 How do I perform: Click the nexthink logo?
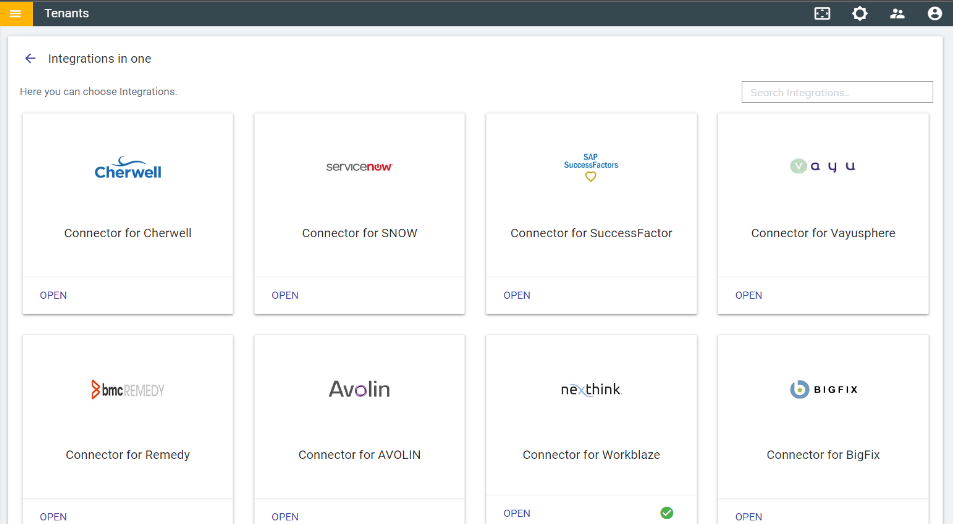coord(591,389)
